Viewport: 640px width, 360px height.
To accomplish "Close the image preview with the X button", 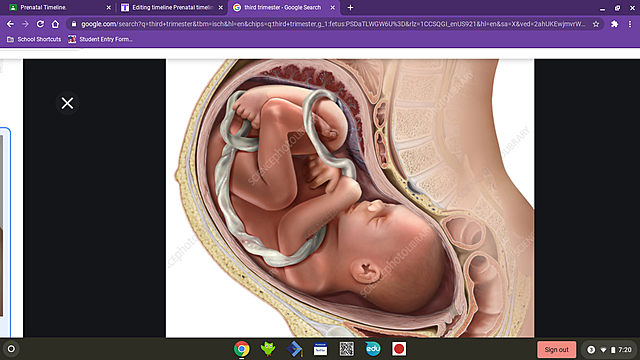I will 67,103.
